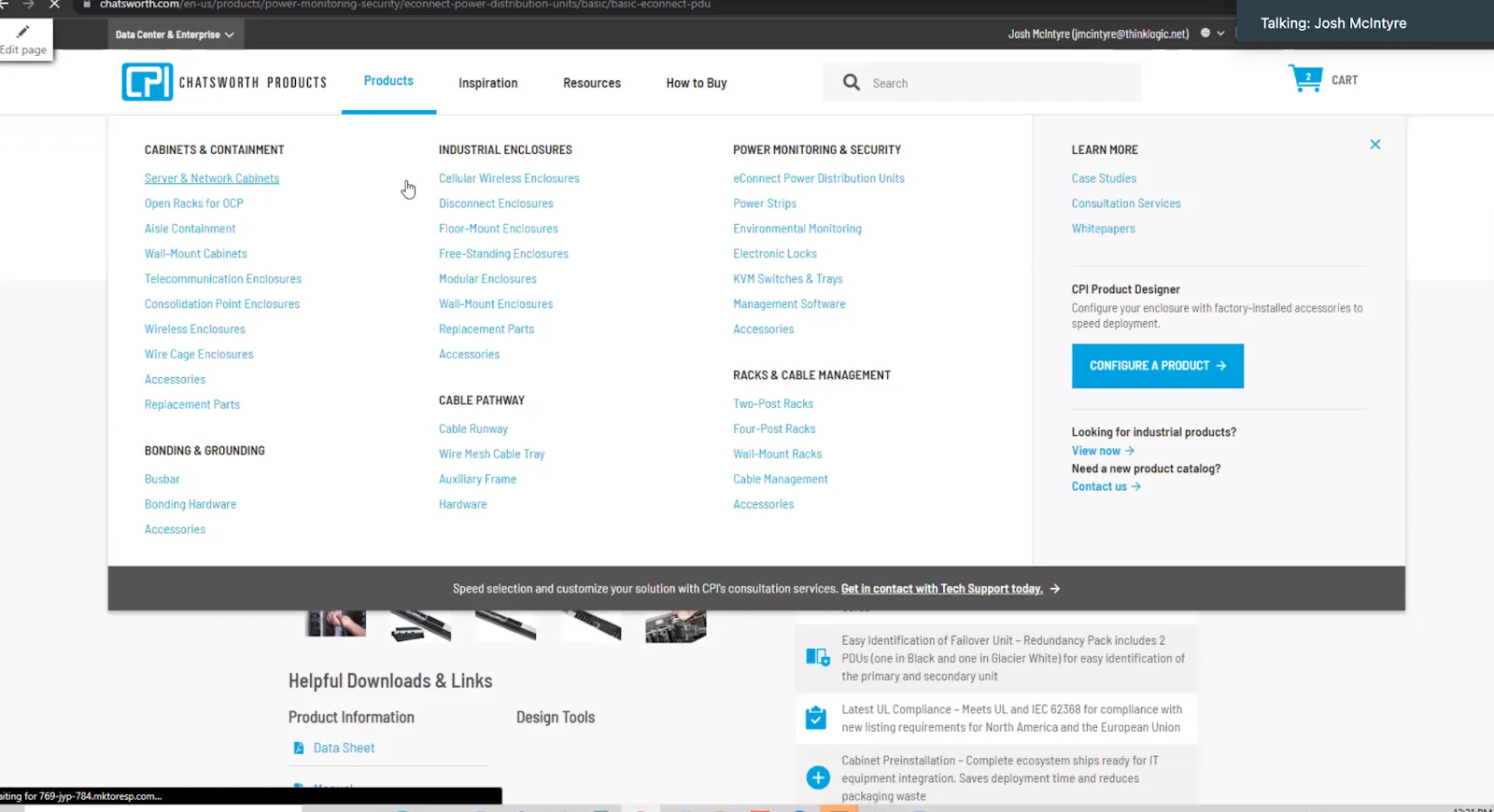Open the Data Sheet download link
Viewport: 1494px width, 812px height.
[344, 749]
